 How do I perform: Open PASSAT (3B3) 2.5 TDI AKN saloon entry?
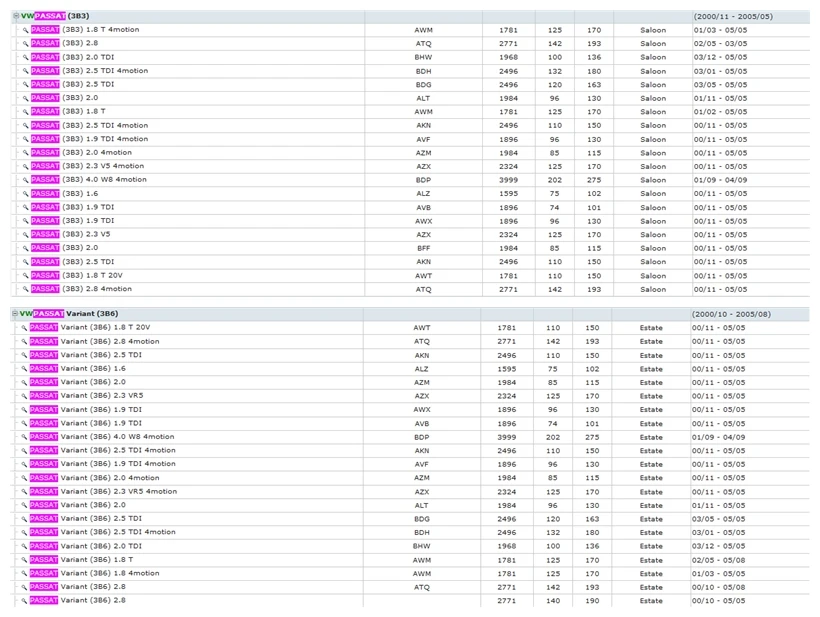(x=72, y=261)
